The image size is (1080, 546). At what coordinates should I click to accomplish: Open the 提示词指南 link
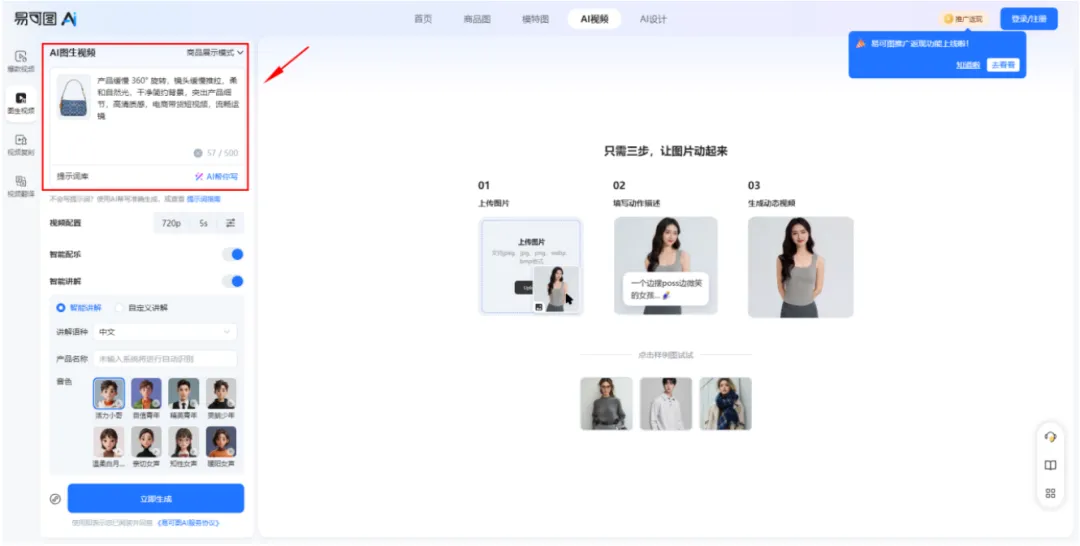[x=203, y=199]
